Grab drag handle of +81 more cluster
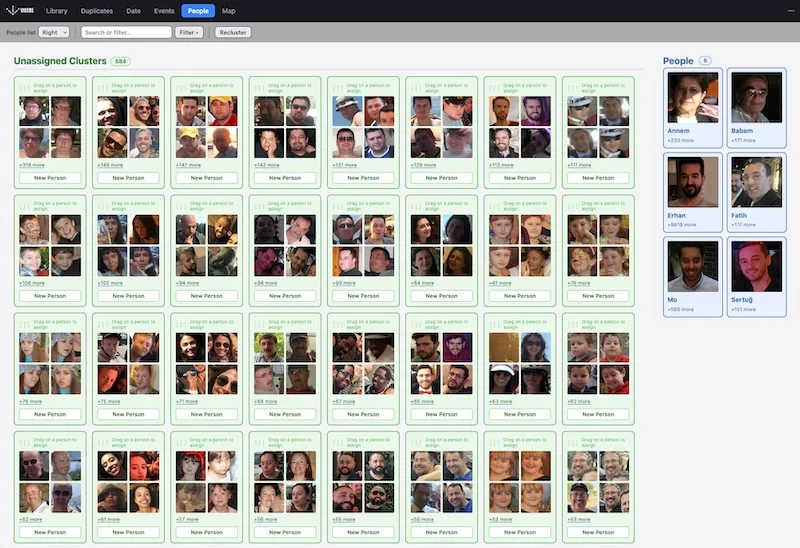The width and height of the screenshot is (800, 548). point(494,206)
